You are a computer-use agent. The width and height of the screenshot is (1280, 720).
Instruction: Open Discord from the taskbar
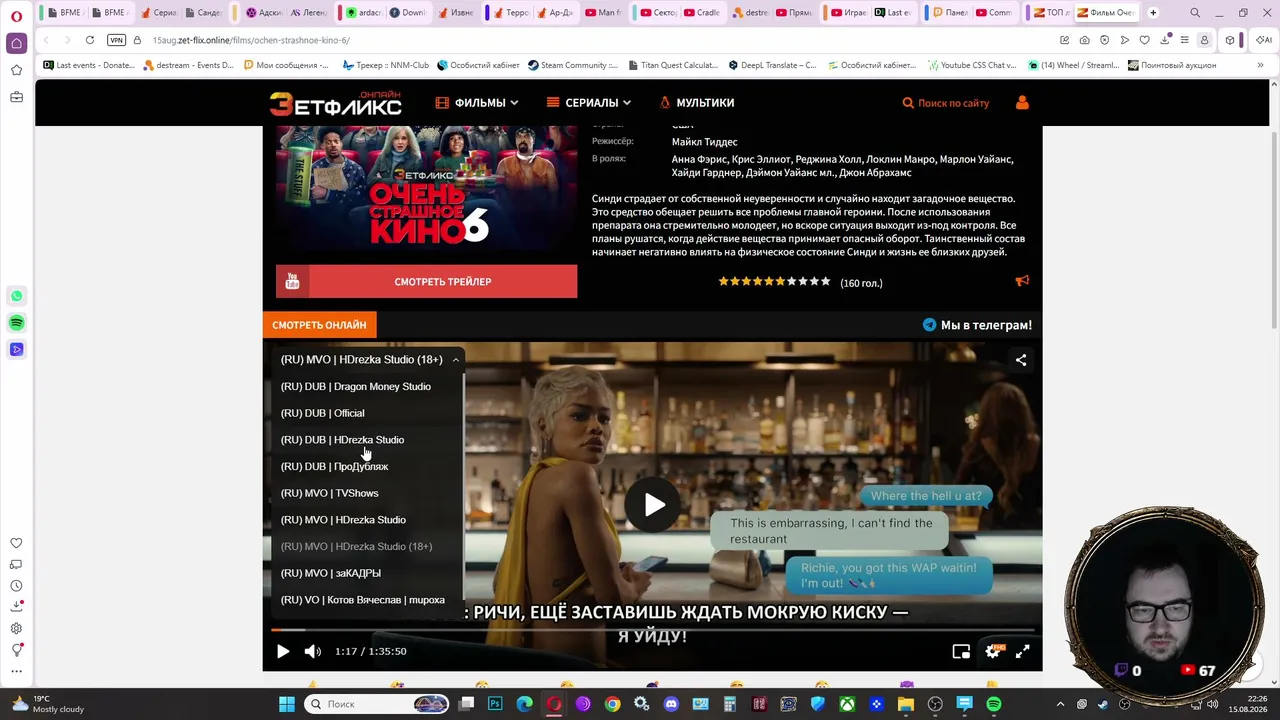[x=671, y=704]
